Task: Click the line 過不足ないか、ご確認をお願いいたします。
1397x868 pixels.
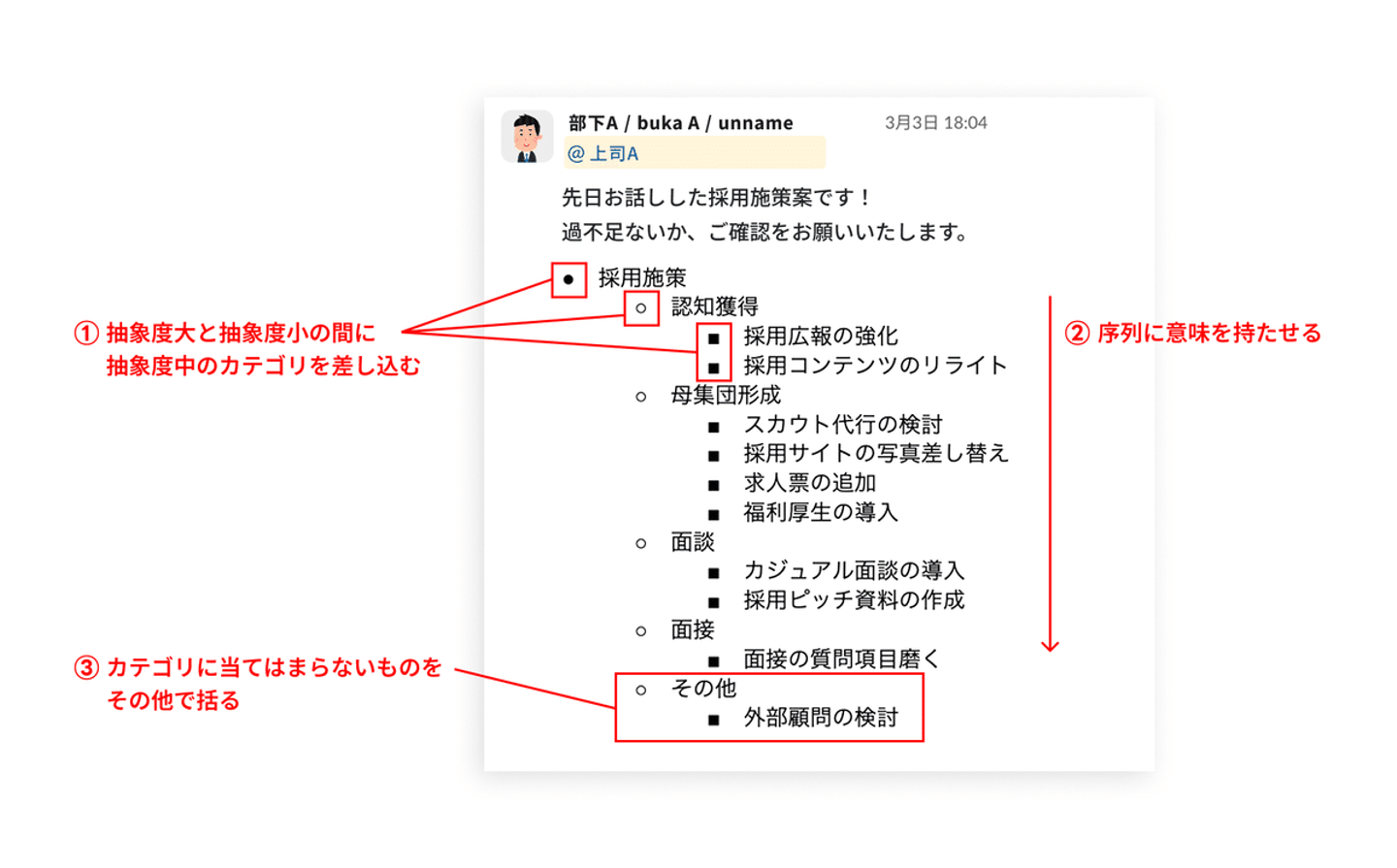Action: tap(766, 233)
